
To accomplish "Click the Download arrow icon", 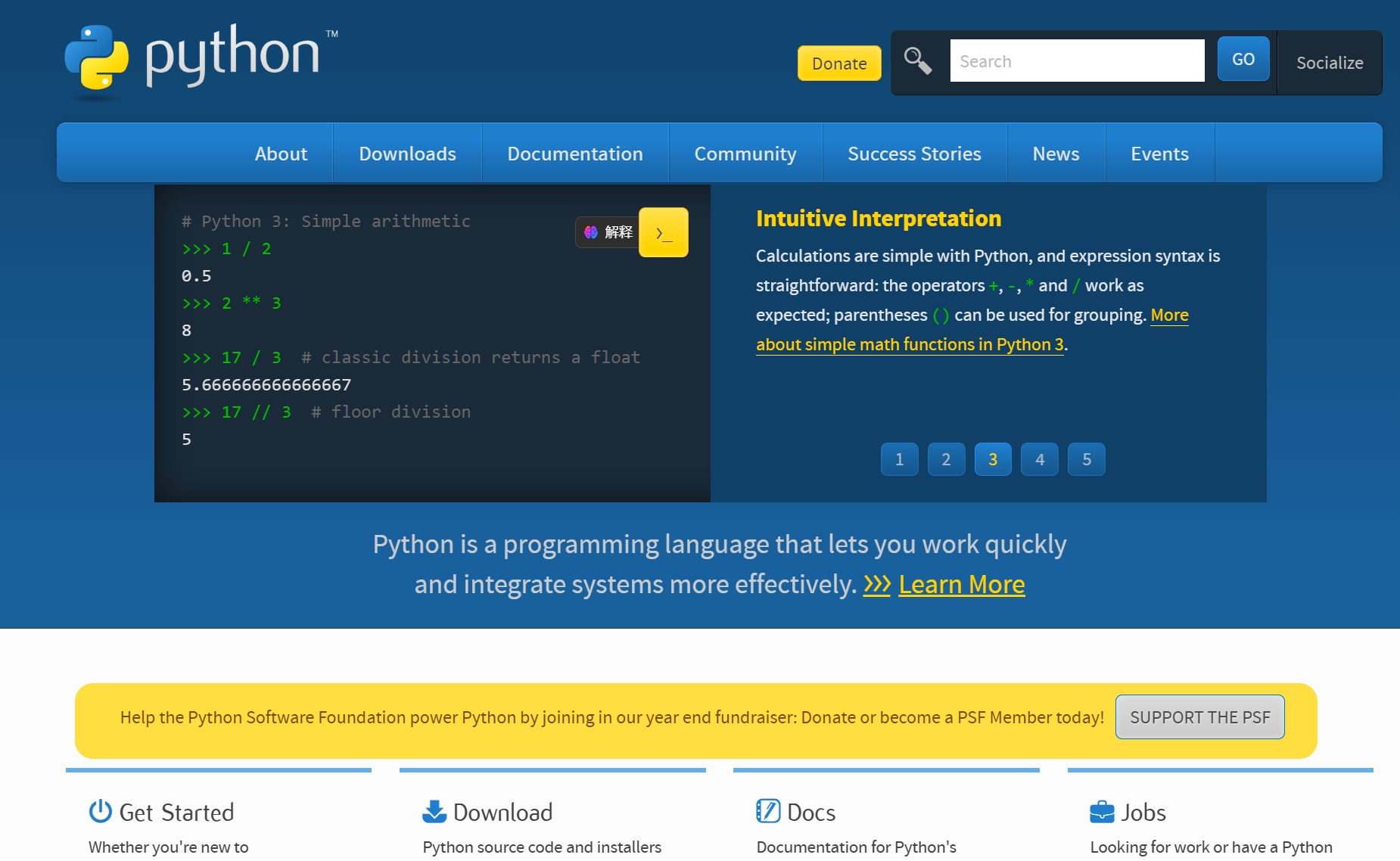I will coord(434,811).
